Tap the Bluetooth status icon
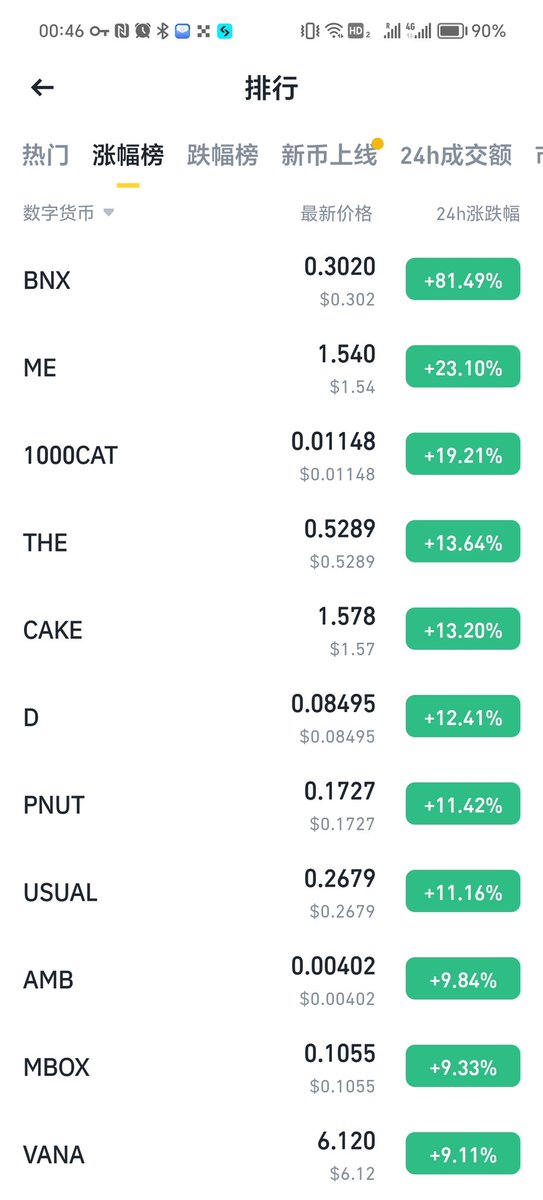543x1200 pixels. pyautogui.click(x=163, y=31)
